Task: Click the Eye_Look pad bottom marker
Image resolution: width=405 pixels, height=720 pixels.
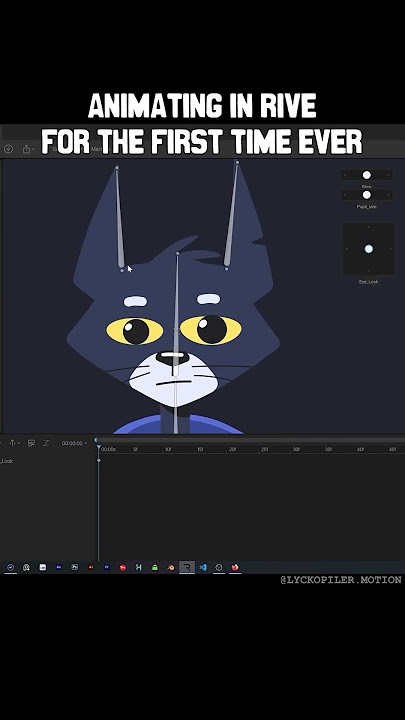Action: (x=369, y=270)
